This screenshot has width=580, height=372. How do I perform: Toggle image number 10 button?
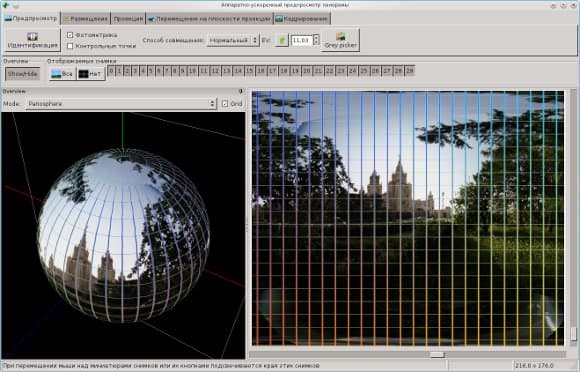192,71
